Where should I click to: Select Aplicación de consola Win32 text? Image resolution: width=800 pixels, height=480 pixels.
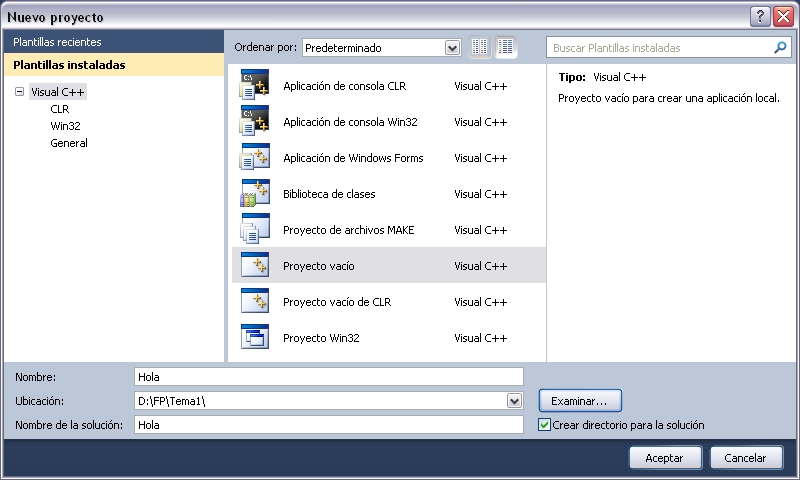click(351, 122)
